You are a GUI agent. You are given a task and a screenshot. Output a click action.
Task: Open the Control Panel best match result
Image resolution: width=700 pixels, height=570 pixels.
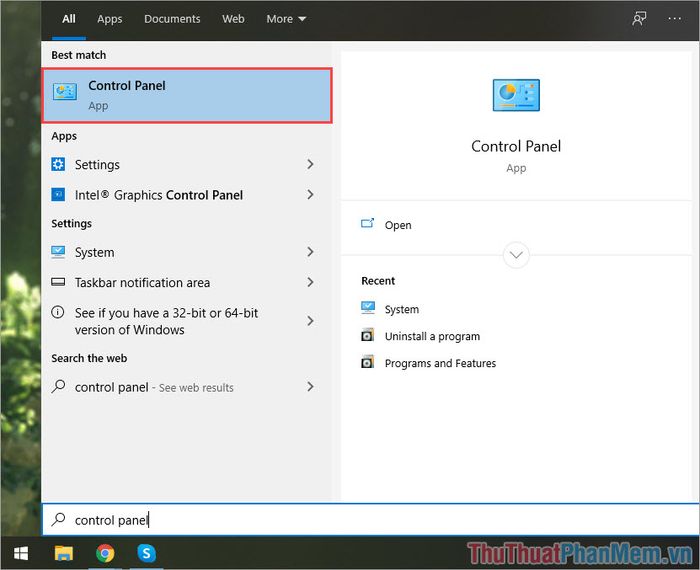[x=187, y=95]
